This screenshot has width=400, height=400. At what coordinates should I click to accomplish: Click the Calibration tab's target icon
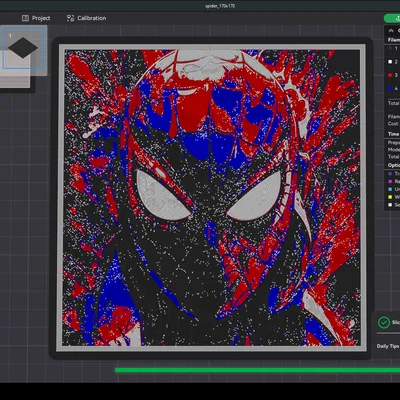pos(70,18)
